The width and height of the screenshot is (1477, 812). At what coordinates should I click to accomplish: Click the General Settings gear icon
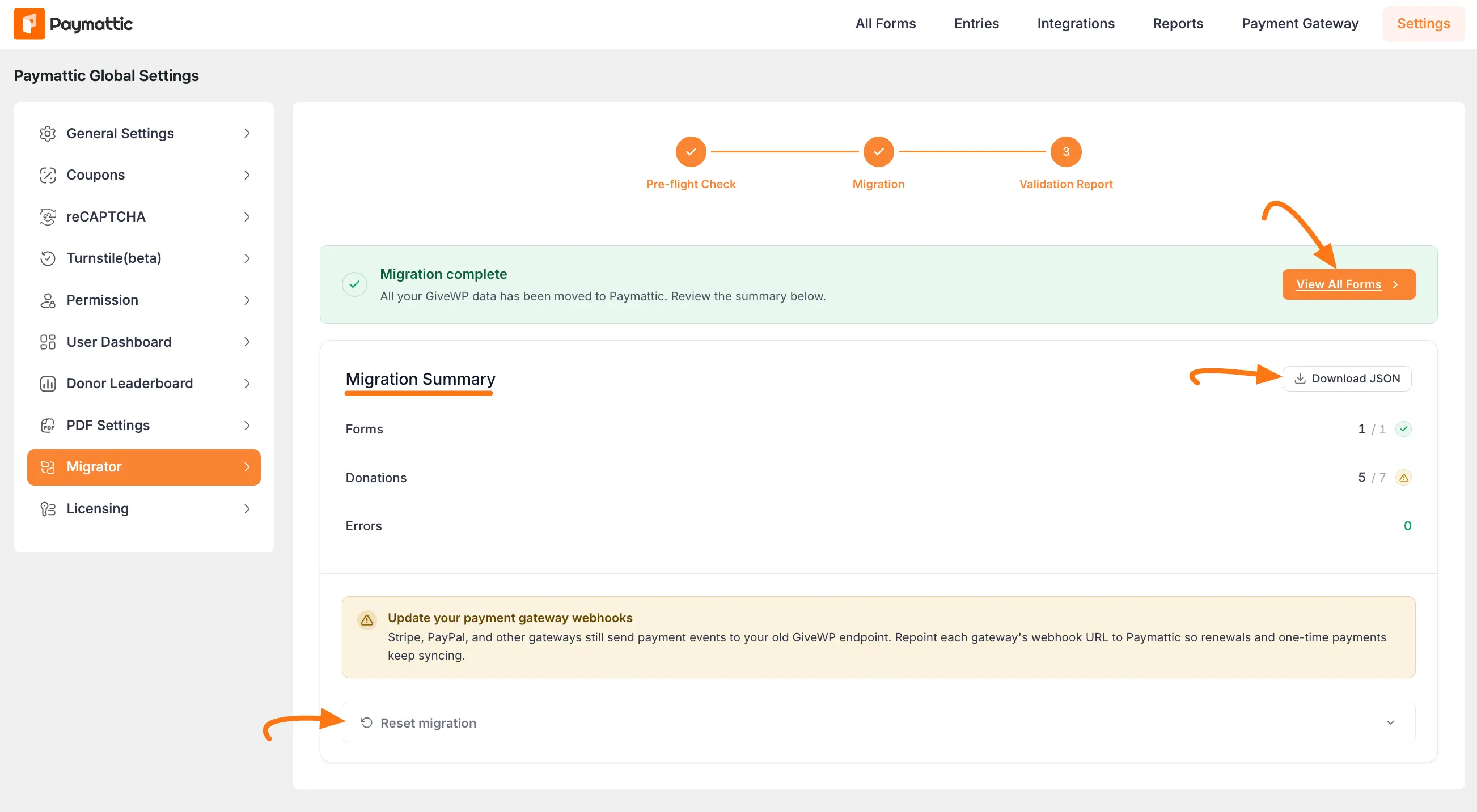tap(48, 134)
